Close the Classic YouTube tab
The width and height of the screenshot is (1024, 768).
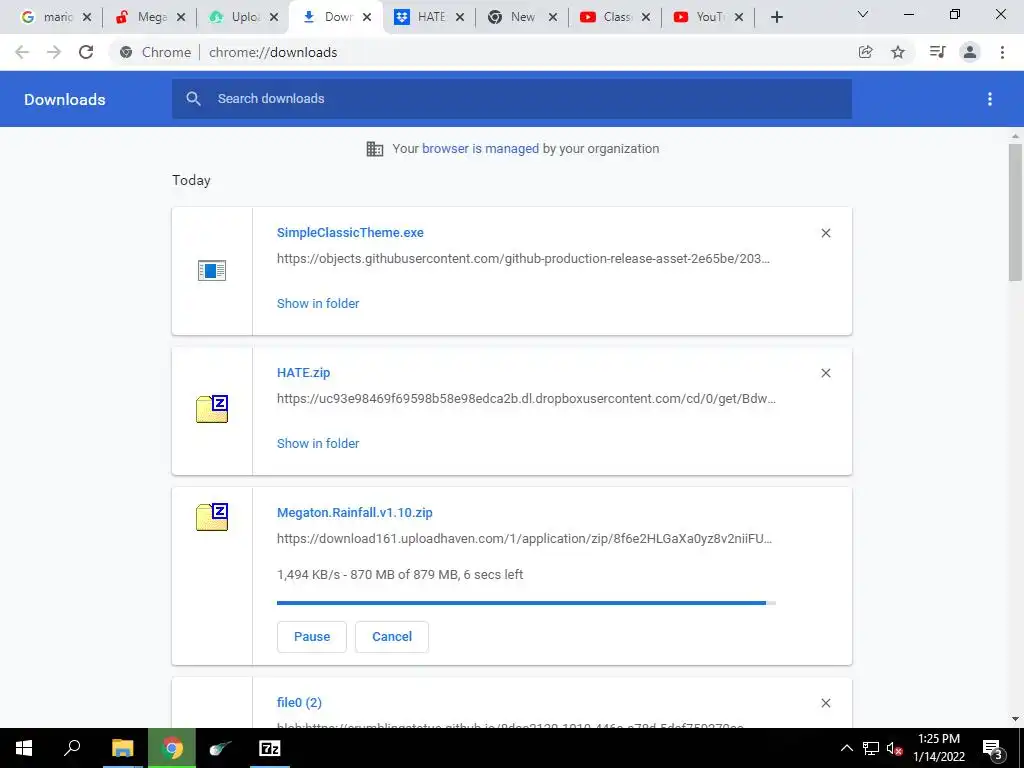[646, 17]
